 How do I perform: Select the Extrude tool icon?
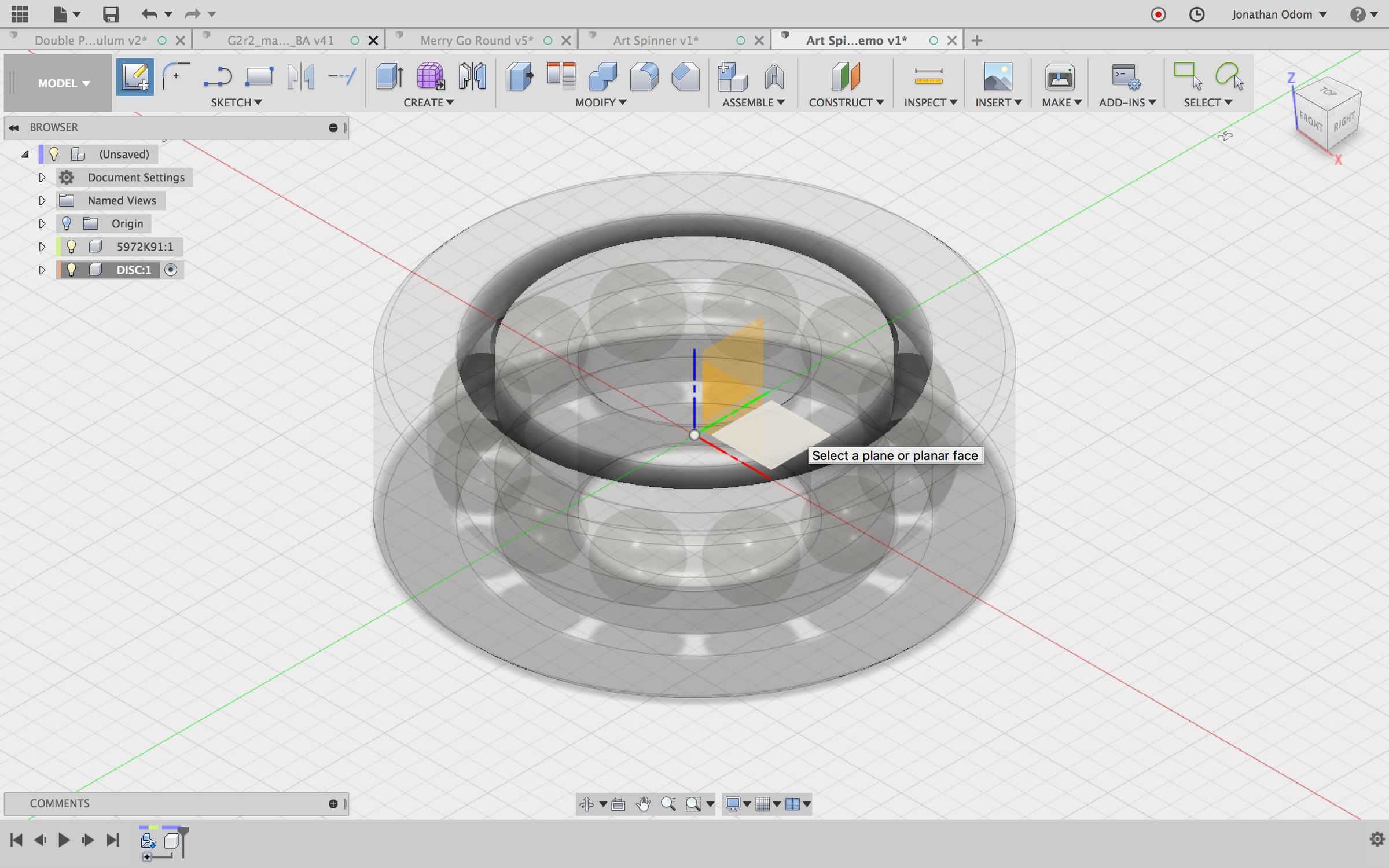[x=389, y=77]
